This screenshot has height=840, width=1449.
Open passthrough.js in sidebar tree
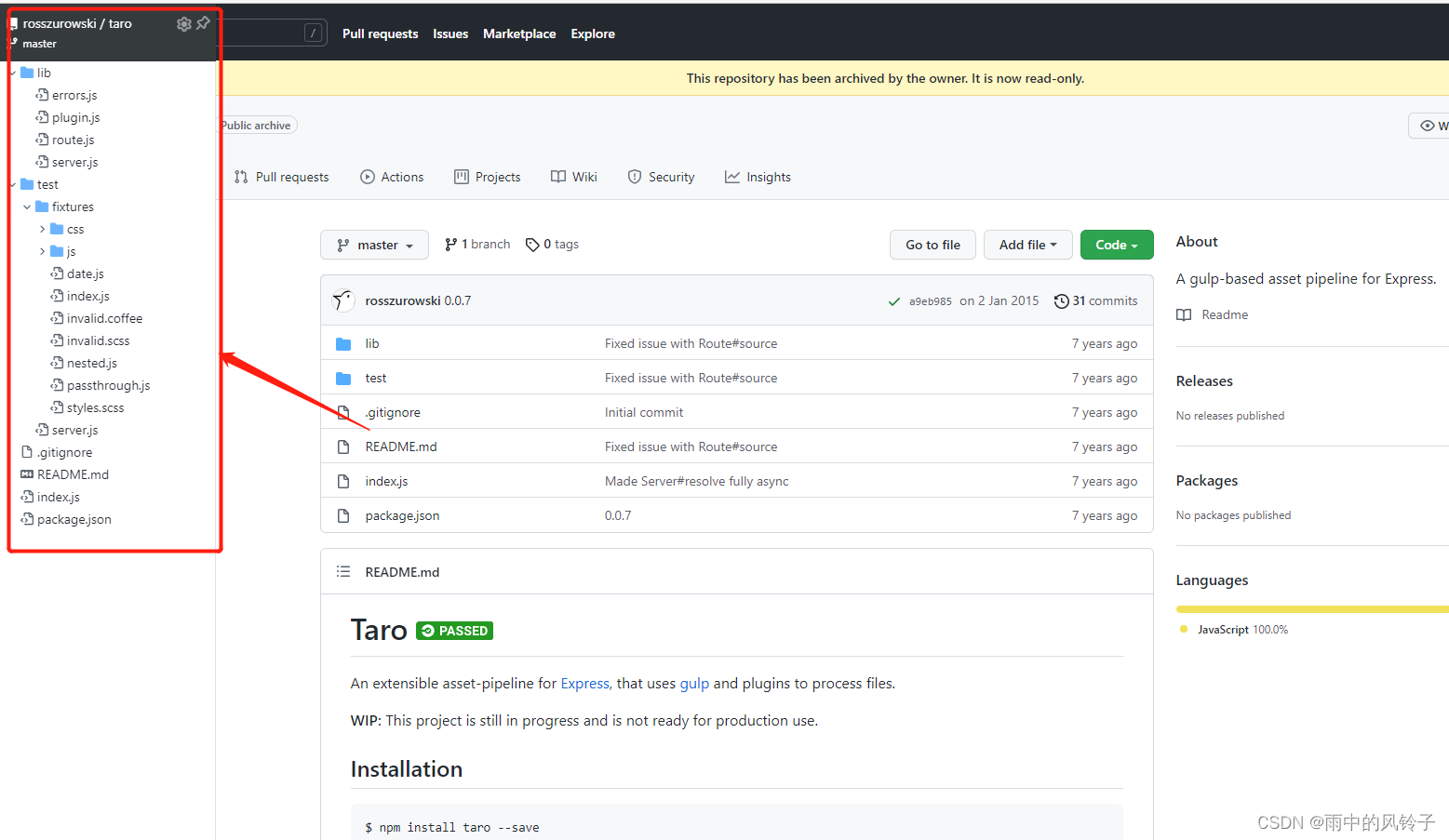pos(108,385)
